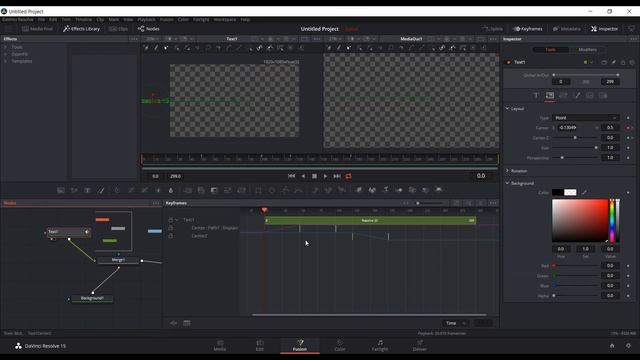Screen dimensions: 640x360
Task: Open Nodes panel options menu
Action: [x=156, y=203]
